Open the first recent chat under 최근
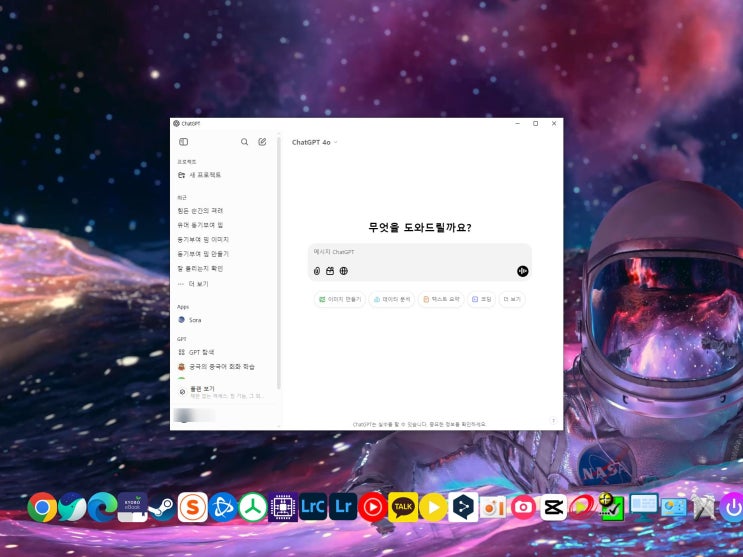 (x=200, y=210)
